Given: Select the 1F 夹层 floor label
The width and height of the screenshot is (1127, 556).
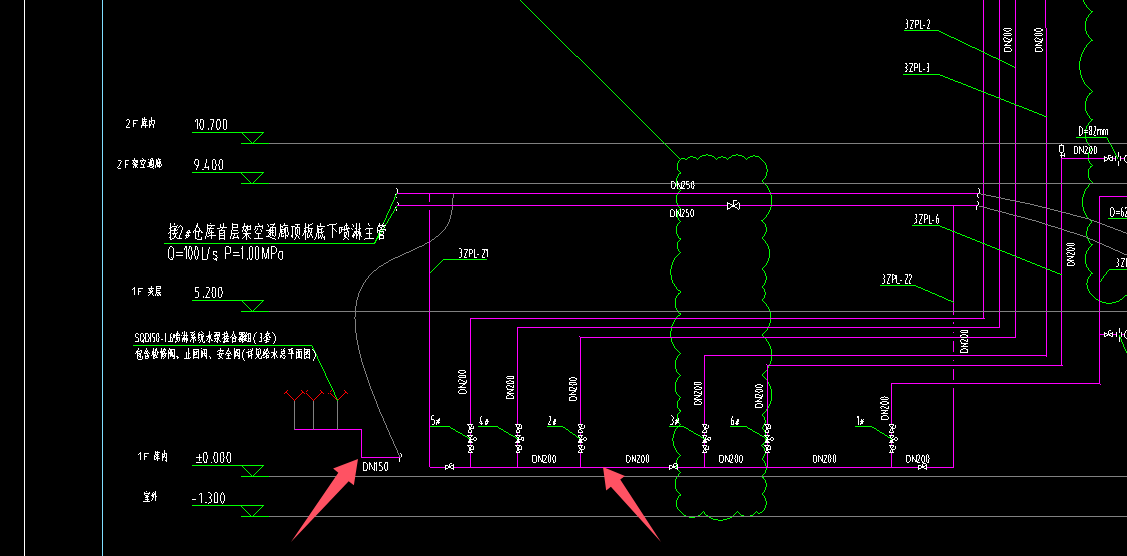Looking at the screenshot, I should click(x=147, y=291).
